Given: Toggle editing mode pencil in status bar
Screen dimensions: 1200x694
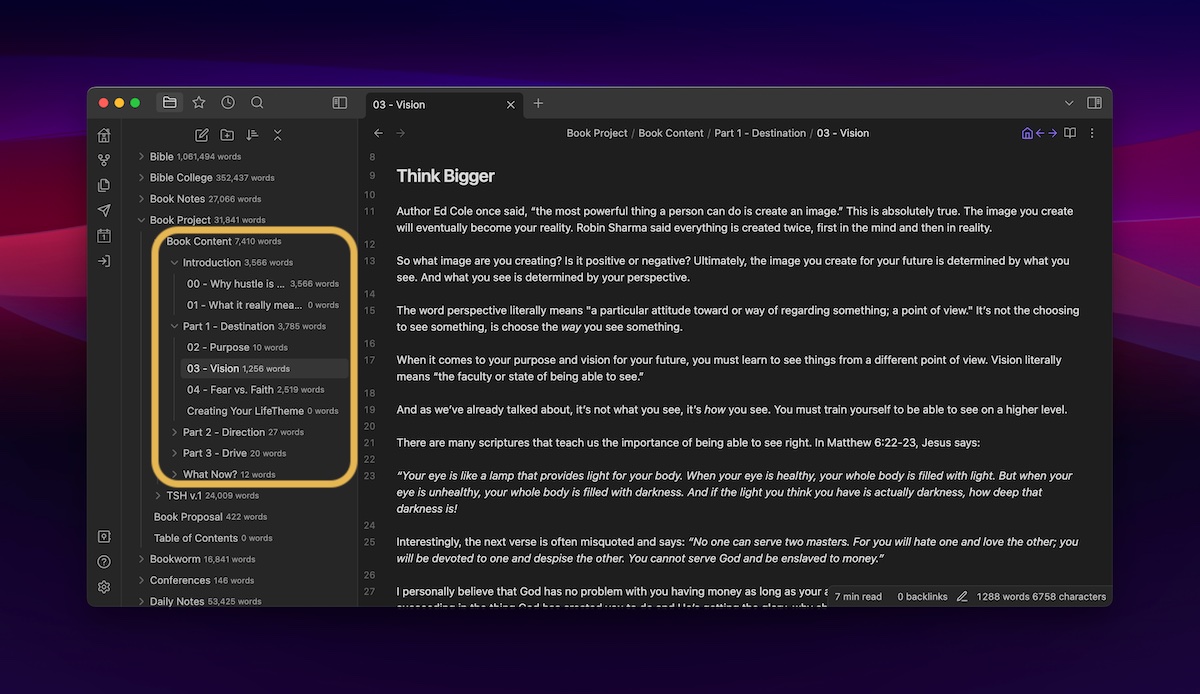Looking at the screenshot, I should pyautogui.click(x=962, y=597).
